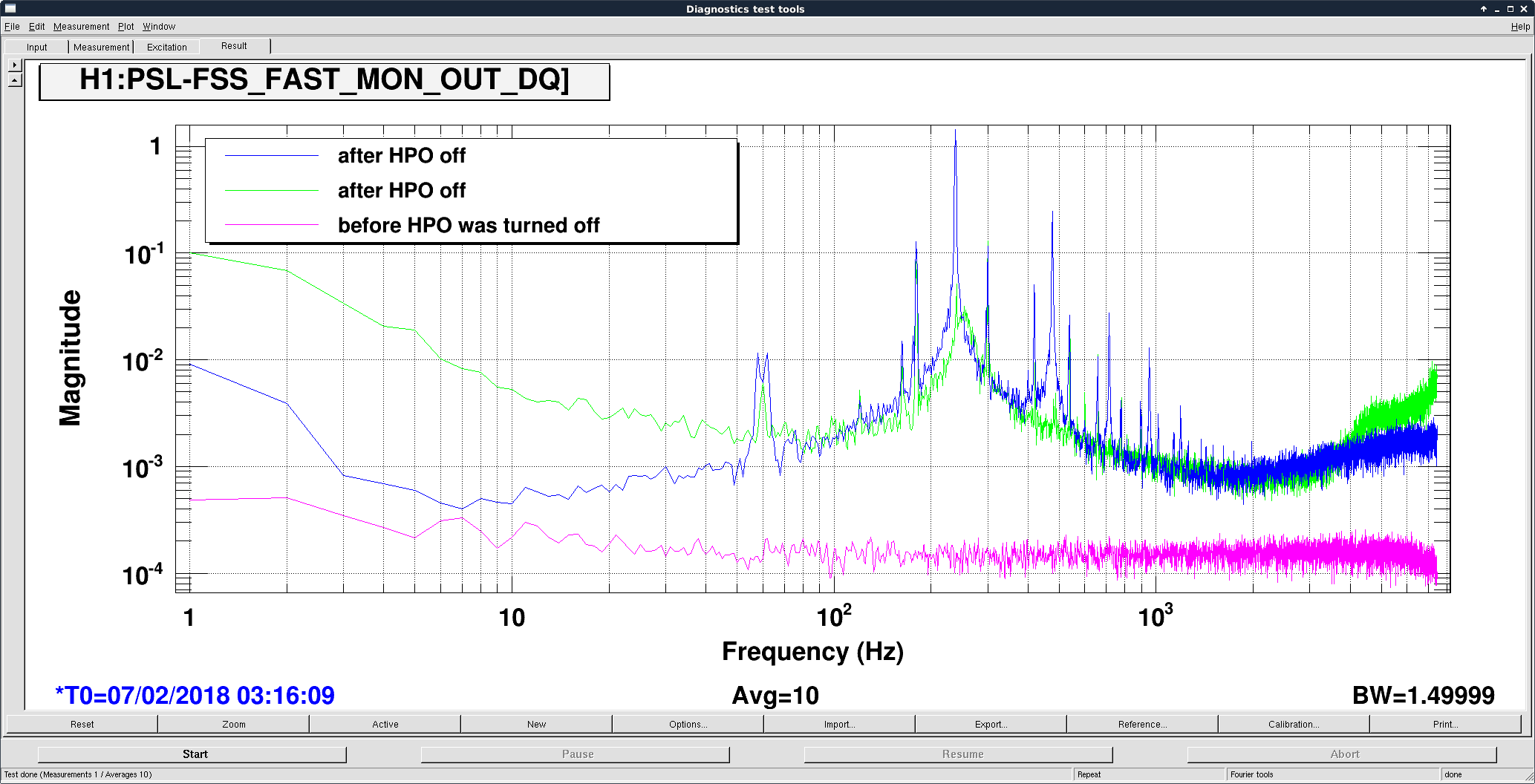Click the Export button
The image size is (1535, 784).
(991, 724)
